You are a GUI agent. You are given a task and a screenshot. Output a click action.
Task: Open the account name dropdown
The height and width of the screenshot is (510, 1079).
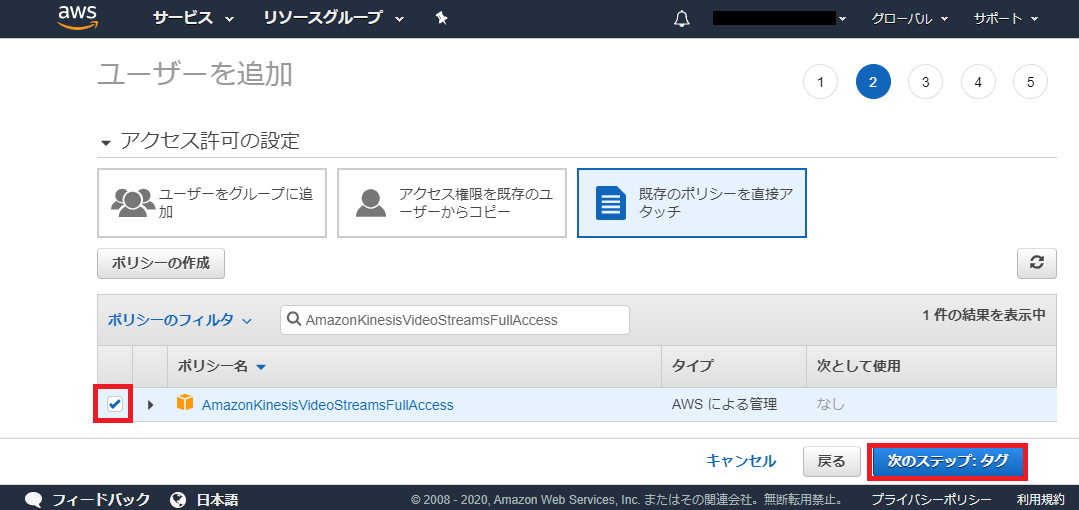point(779,19)
